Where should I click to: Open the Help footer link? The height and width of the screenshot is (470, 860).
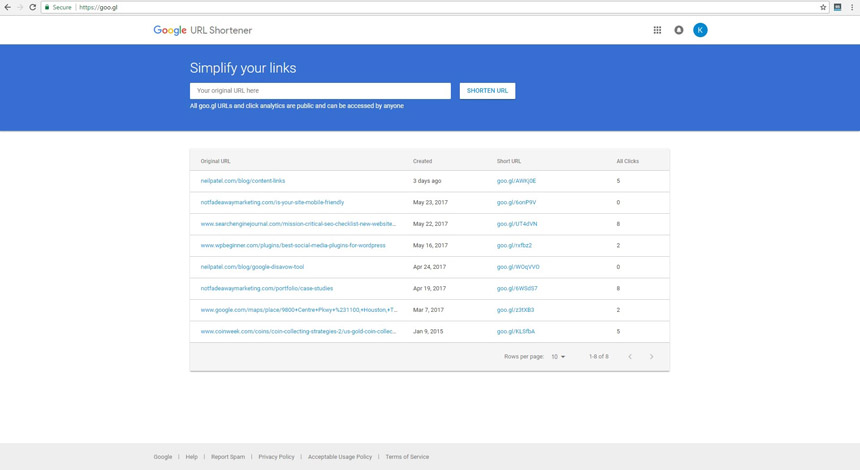191,457
